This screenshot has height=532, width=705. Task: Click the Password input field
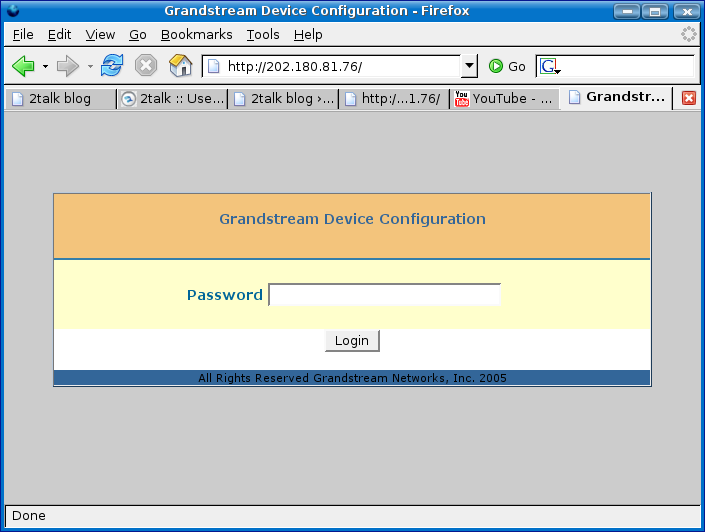[x=384, y=295]
